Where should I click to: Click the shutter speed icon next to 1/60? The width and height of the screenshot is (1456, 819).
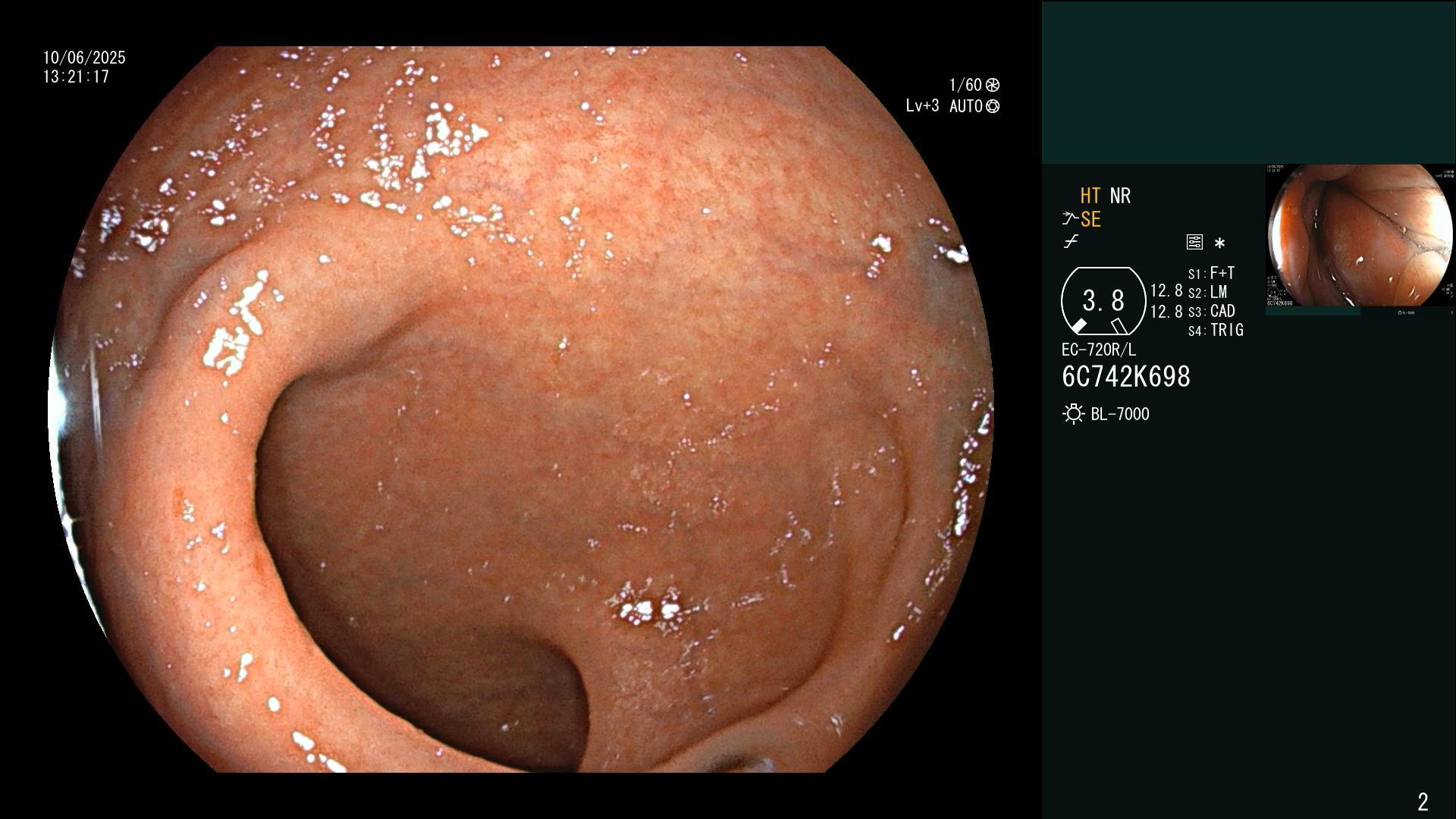point(993,85)
